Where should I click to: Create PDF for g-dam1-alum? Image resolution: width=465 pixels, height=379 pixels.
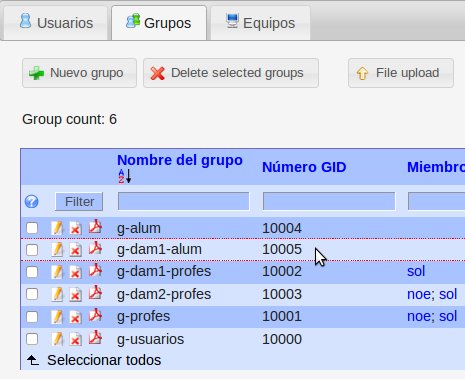coord(95,248)
